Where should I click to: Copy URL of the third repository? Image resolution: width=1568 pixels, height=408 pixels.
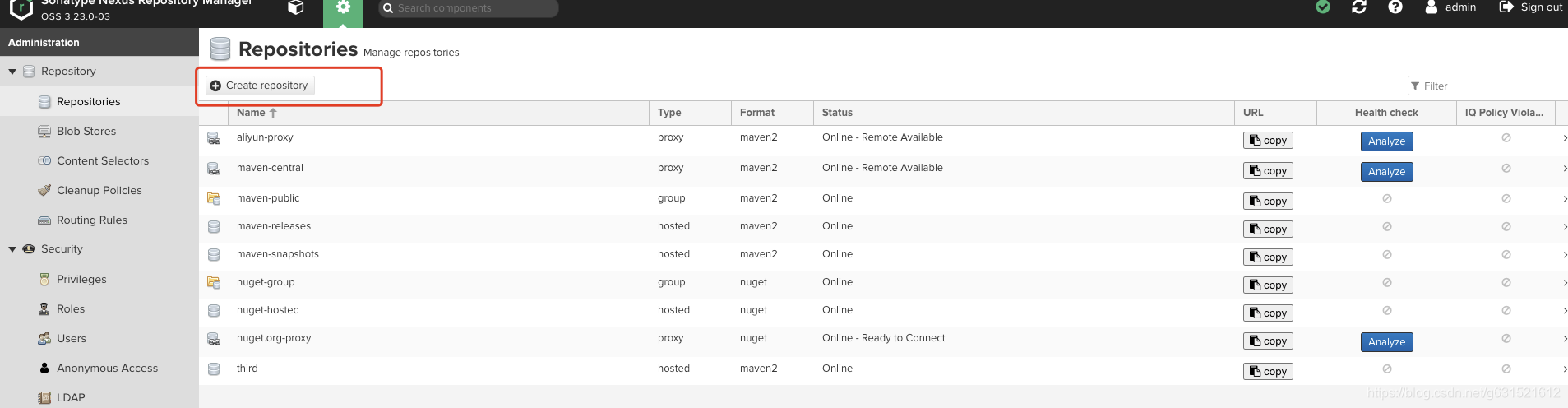1268,372
